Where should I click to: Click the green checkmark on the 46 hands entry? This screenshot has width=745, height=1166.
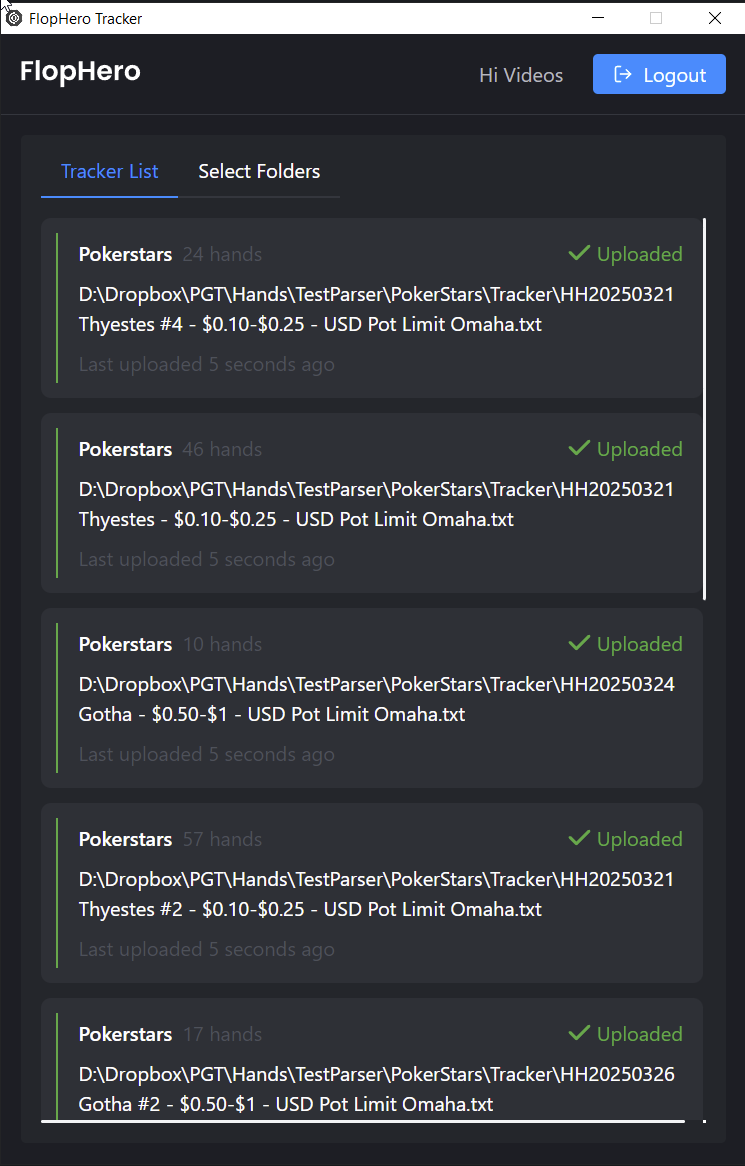pos(579,448)
